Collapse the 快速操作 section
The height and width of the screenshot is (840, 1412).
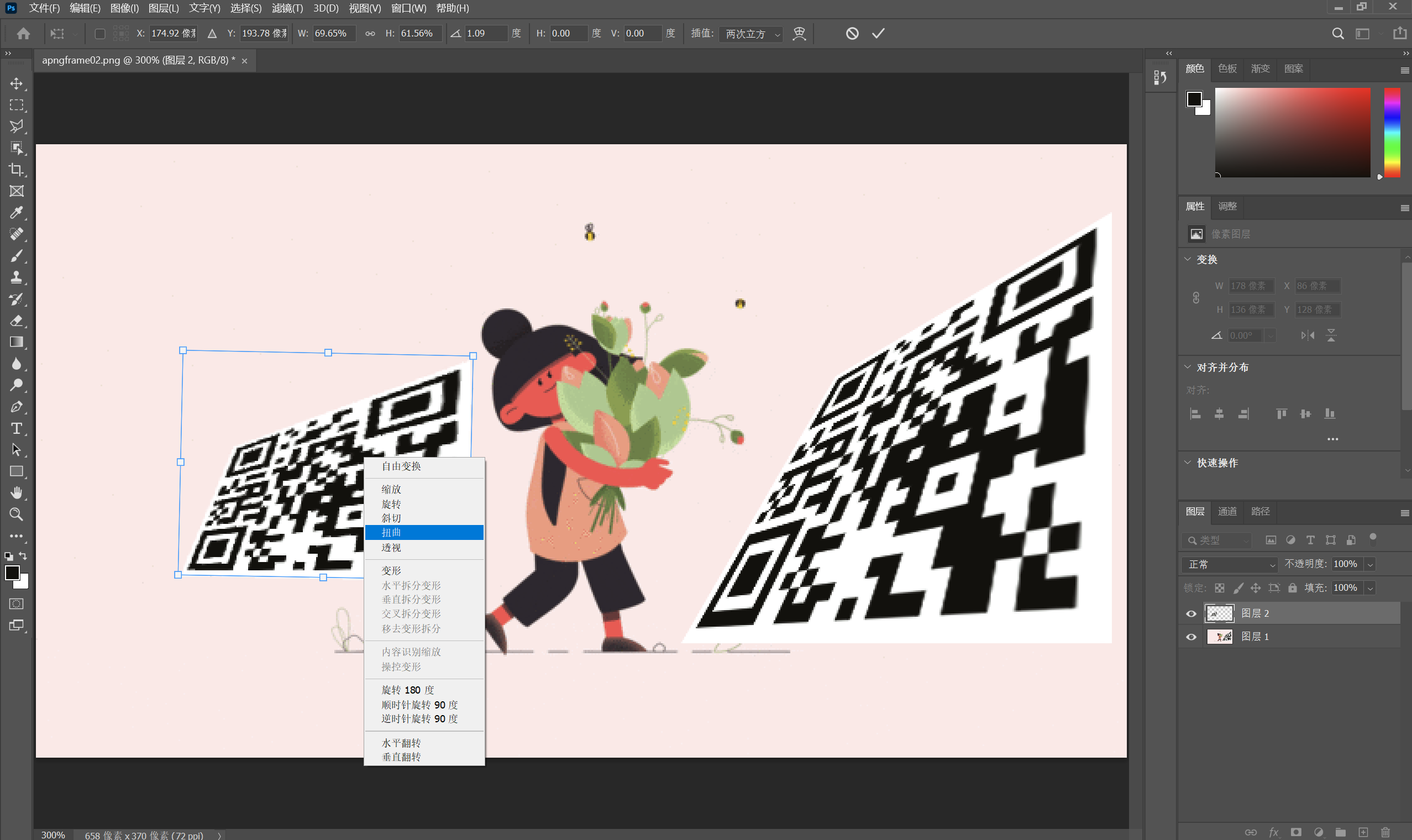pyautogui.click(x=1188, y=462)
